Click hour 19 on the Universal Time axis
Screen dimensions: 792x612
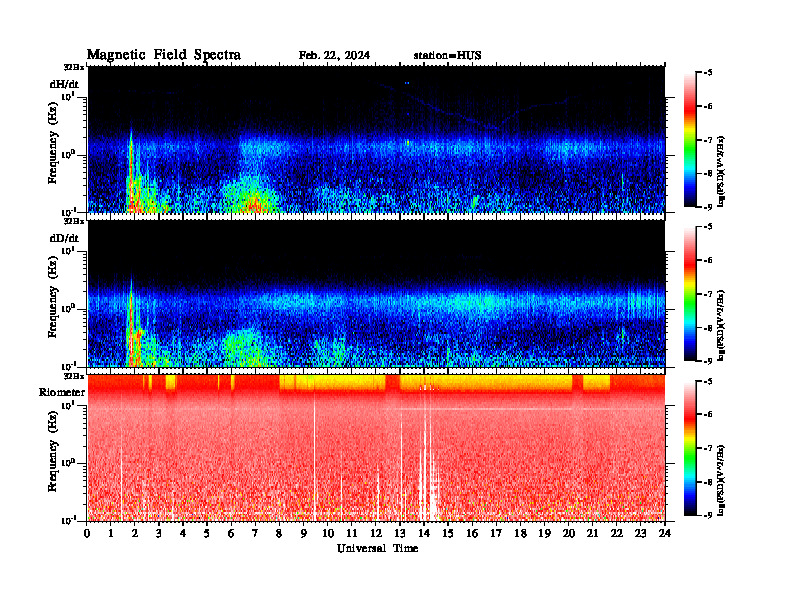[x=544, y=534]
